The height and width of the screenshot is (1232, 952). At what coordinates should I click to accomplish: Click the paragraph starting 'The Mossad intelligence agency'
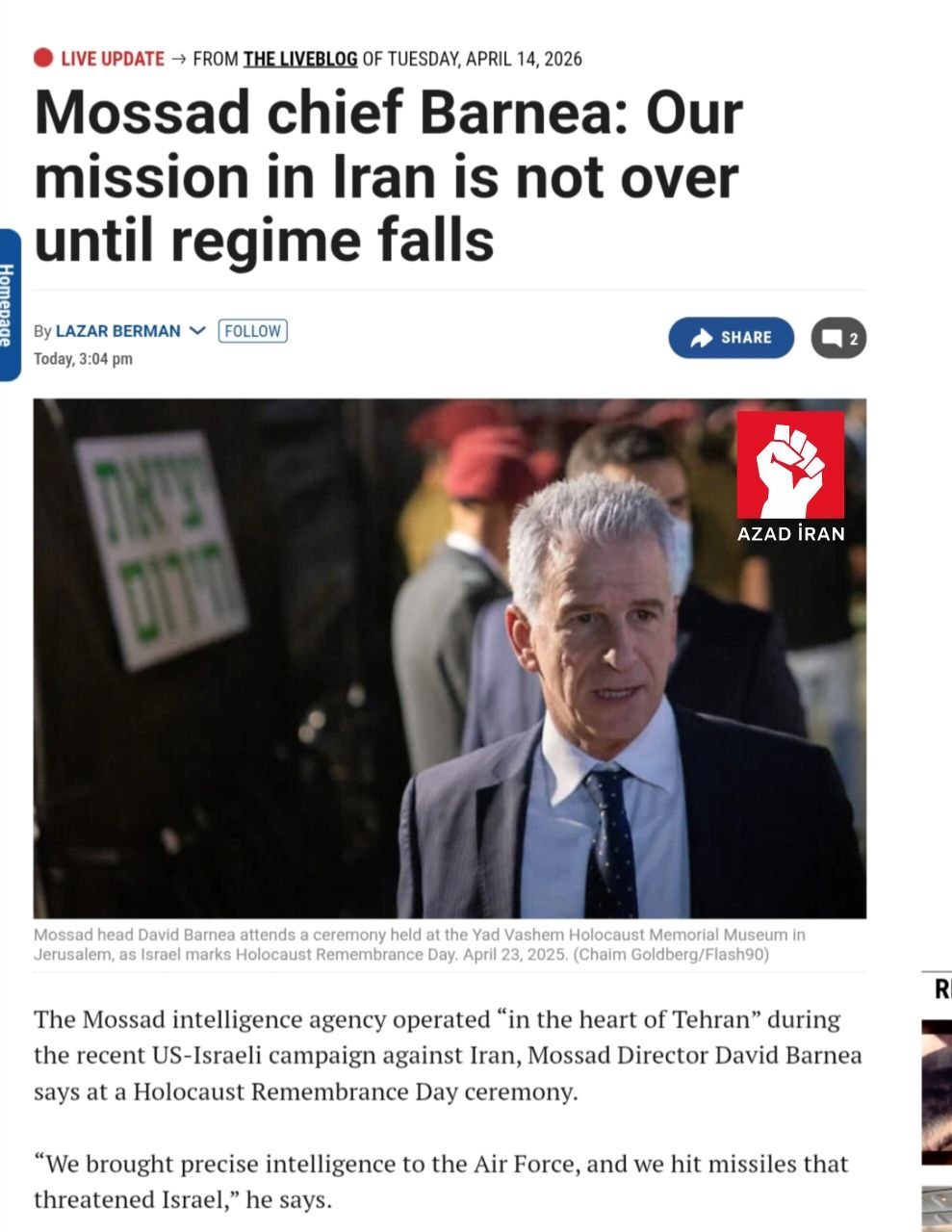pyautogui.click(x=448, y=1056)
